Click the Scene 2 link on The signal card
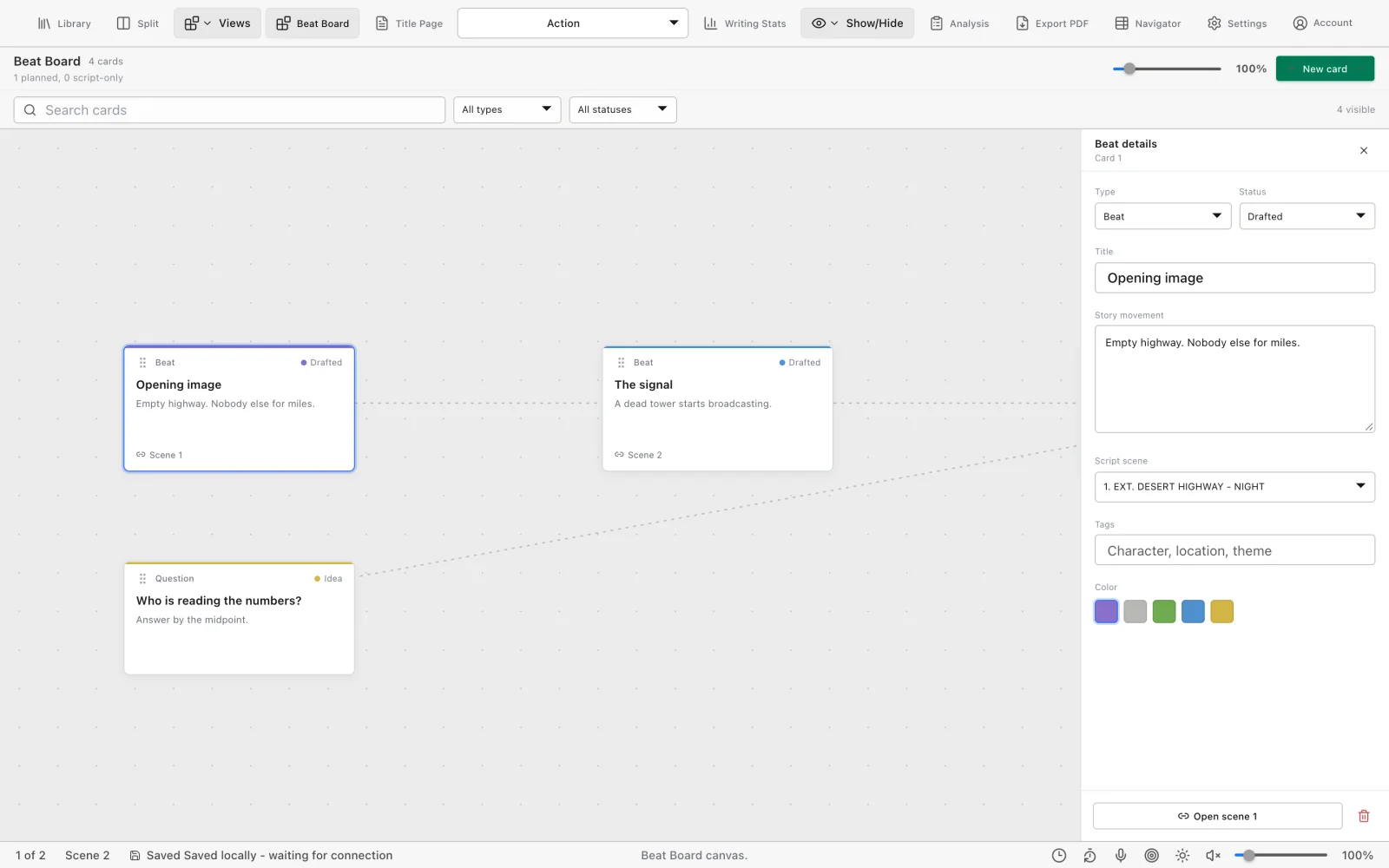Viewport: 1389px width, 868px height. (638, 455)
